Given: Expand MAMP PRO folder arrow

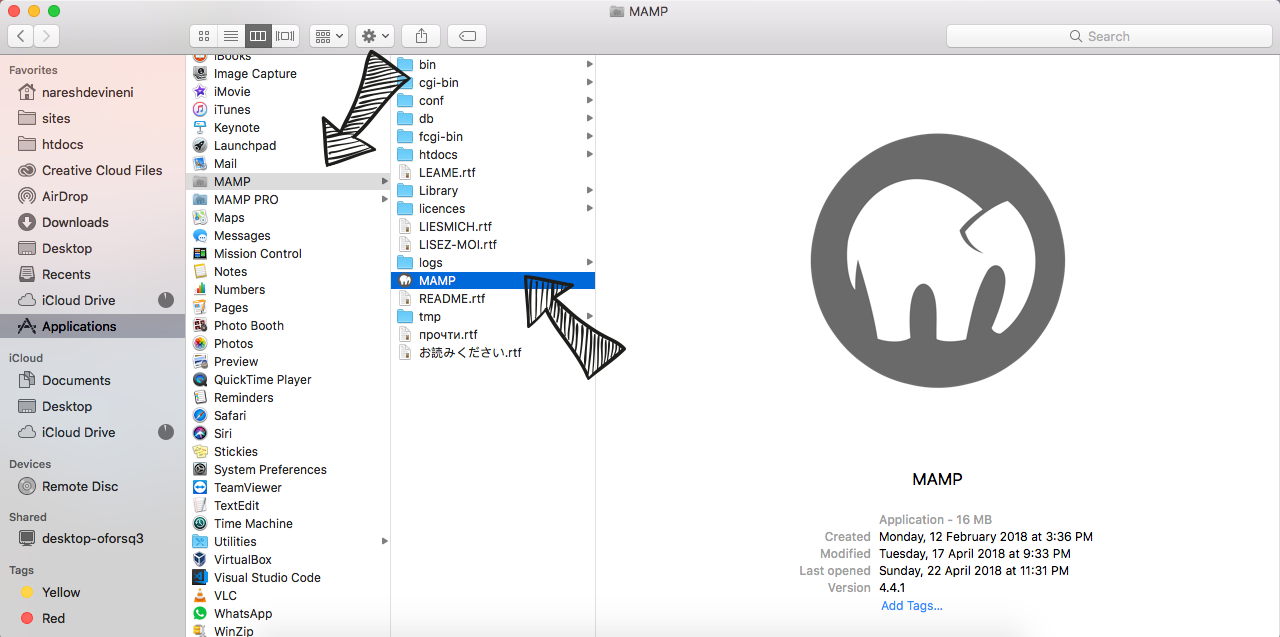Looking at the screenshot, I should pos(385,200).
